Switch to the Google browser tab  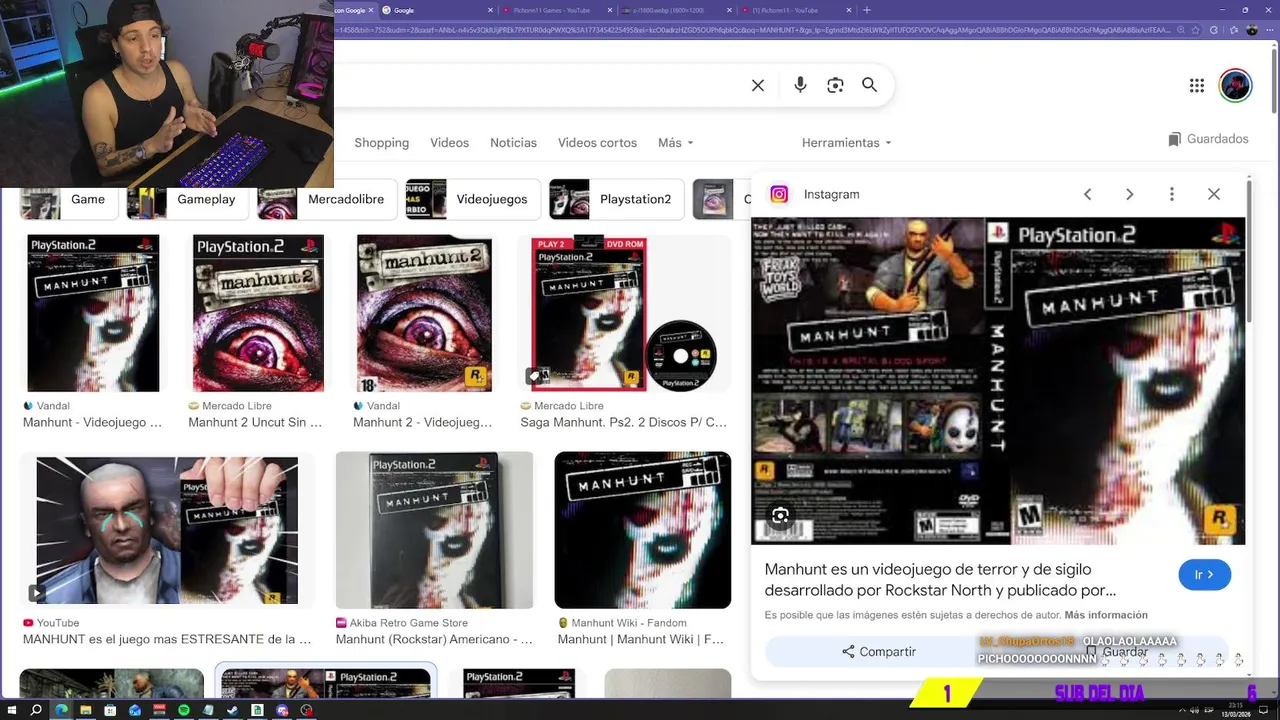(x=436, y=10)
